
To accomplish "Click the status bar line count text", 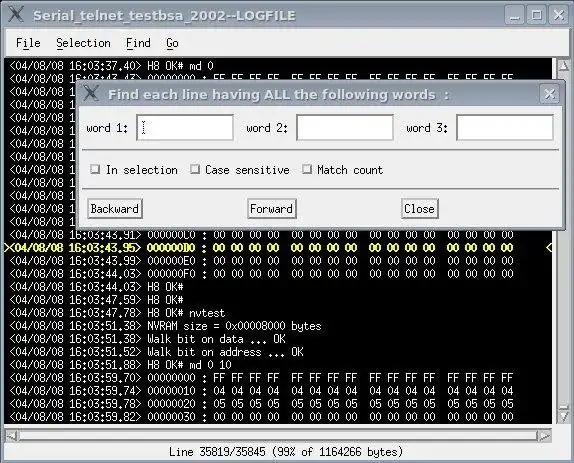I will click(x=286, y=452).
